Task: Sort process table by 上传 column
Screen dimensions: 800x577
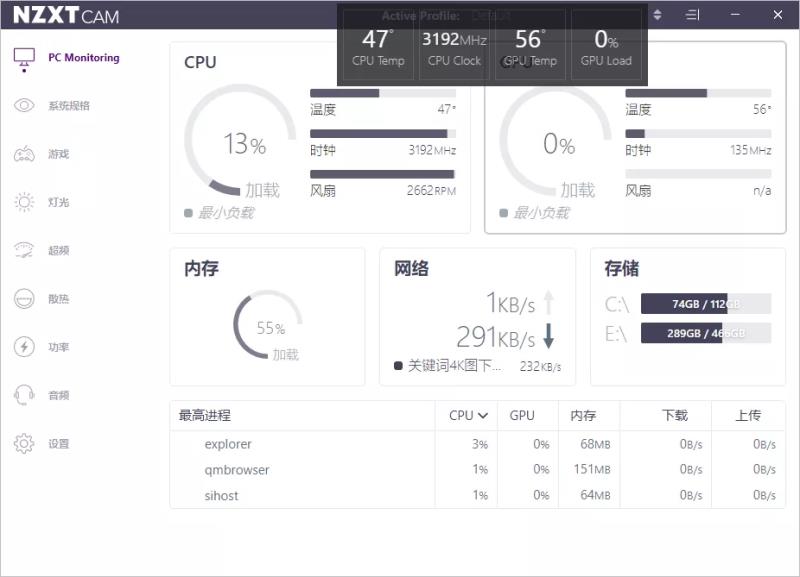Action: pos(748,415)
